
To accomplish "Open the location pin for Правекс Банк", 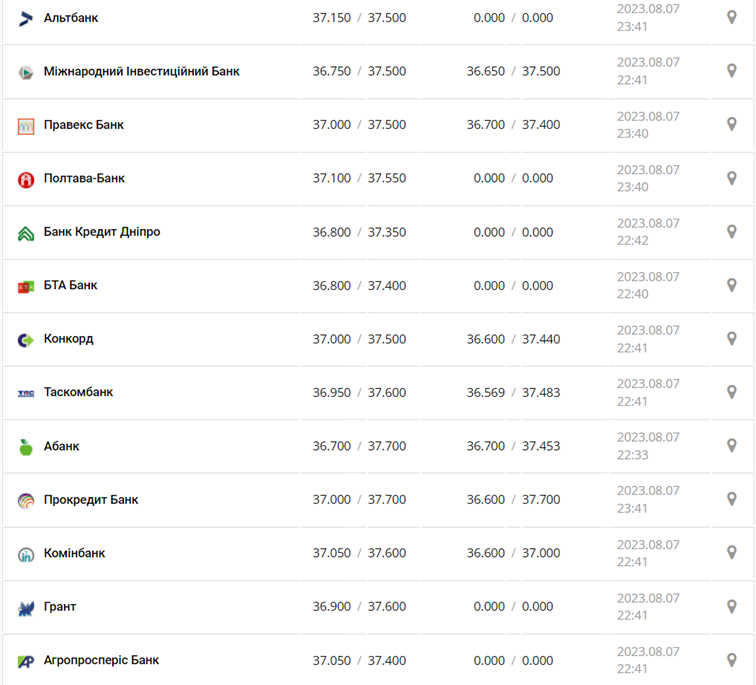I will pos(732,124).
